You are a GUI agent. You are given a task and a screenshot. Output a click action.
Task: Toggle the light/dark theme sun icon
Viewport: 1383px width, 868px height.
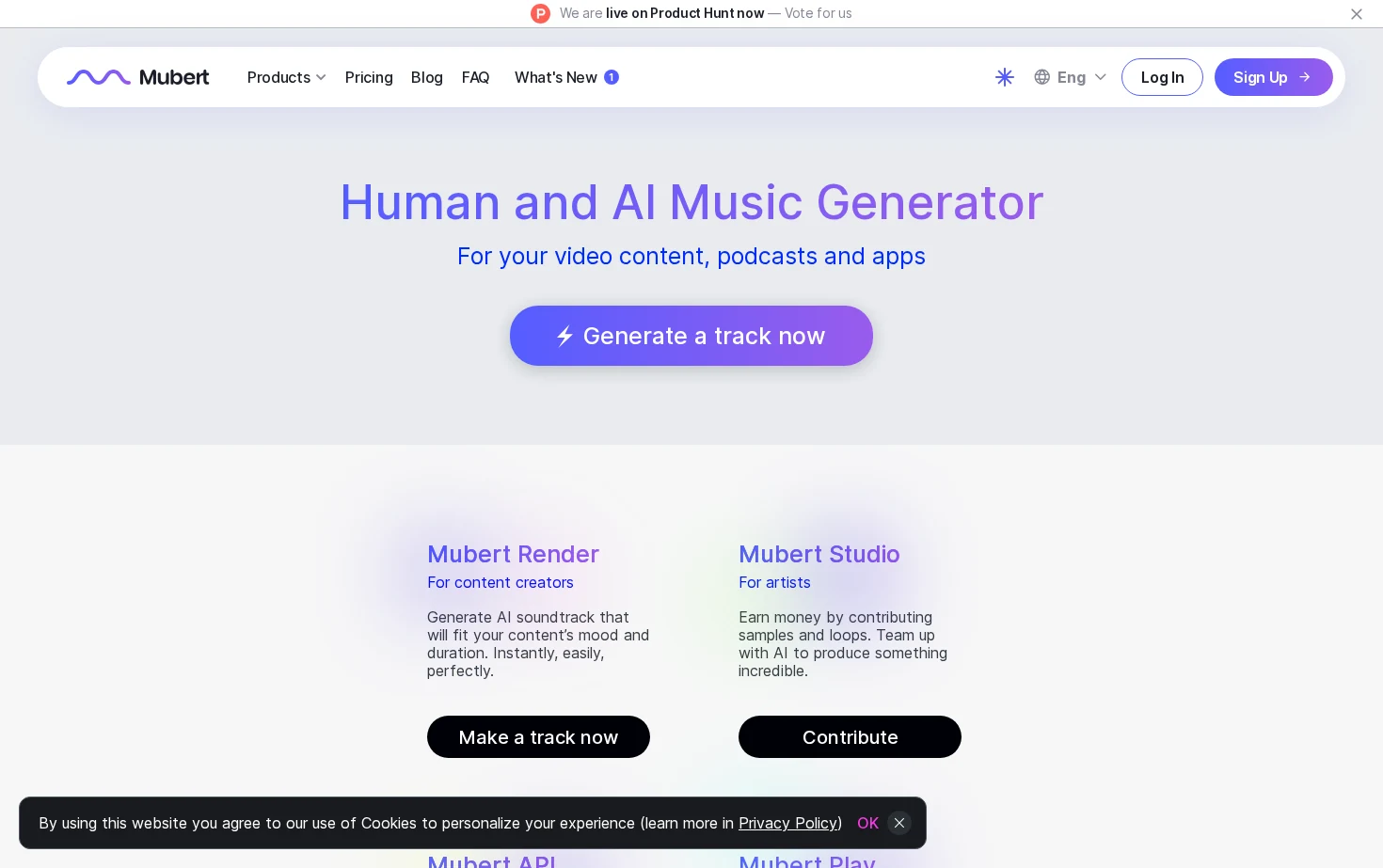[1005, 77]
